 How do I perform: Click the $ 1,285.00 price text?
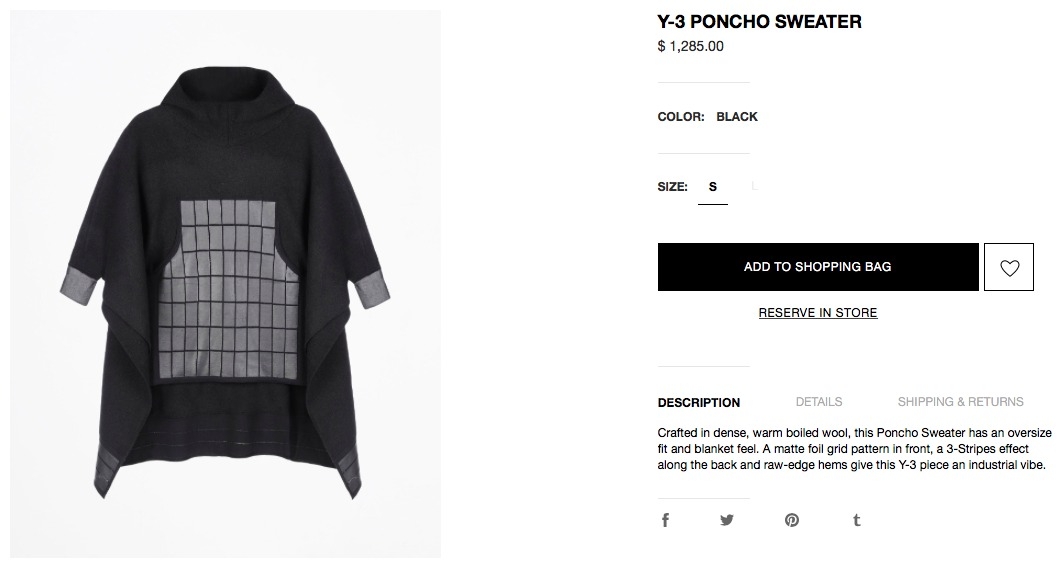[x=690, y=47]
